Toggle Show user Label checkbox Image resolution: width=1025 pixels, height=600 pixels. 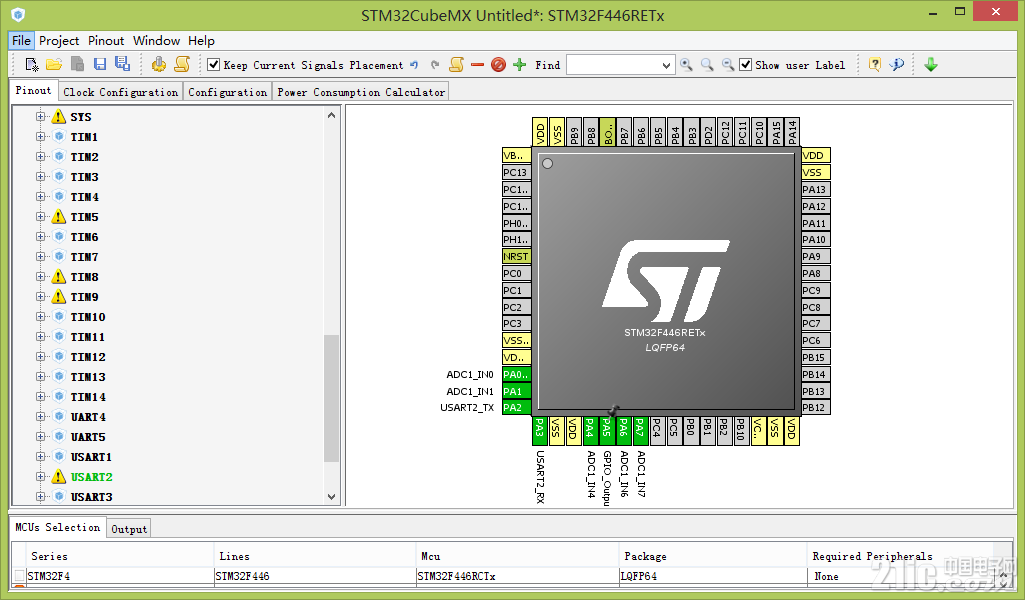tap(745, 65)
